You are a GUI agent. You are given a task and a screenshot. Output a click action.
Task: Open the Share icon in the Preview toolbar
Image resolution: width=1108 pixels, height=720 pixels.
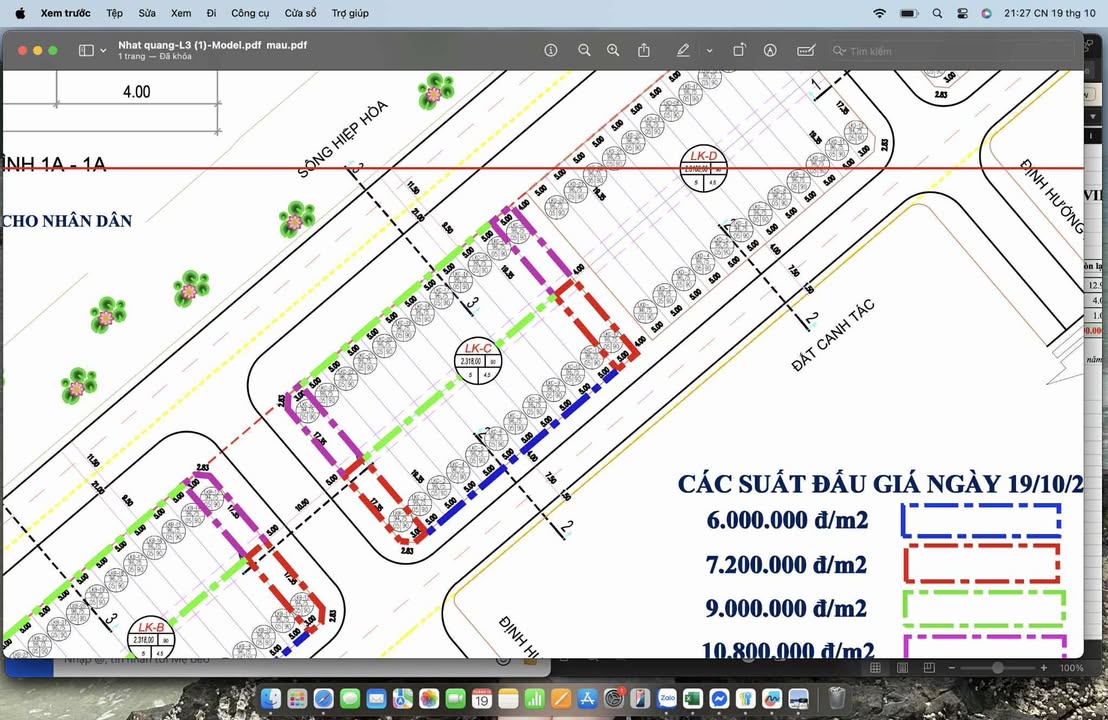(x=644, y=50)
